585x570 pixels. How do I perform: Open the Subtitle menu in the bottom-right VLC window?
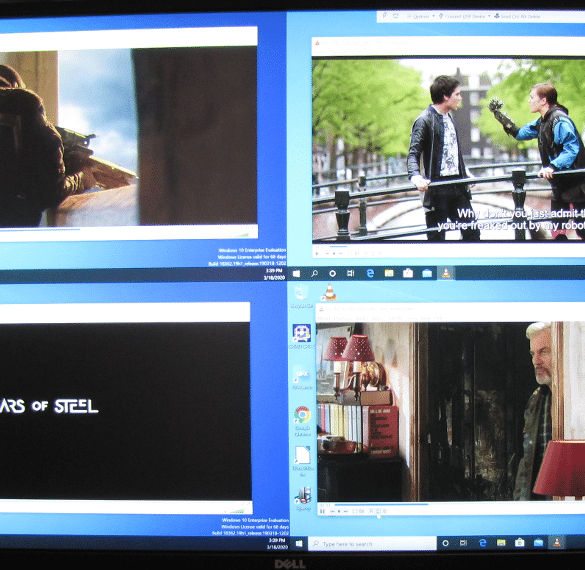coord(395,318)
